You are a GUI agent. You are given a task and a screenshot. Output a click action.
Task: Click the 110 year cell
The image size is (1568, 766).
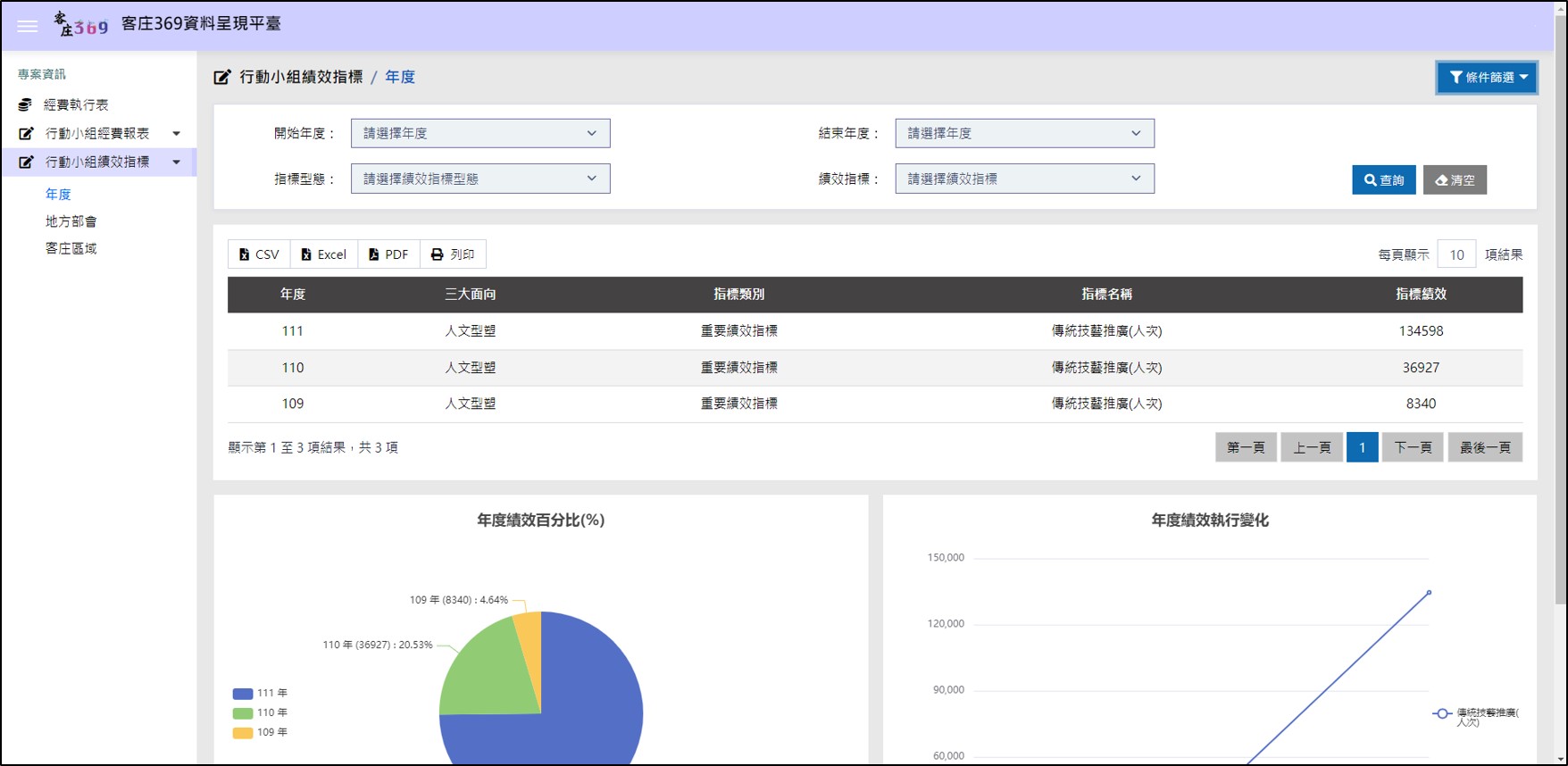click(x=293, y=368)
